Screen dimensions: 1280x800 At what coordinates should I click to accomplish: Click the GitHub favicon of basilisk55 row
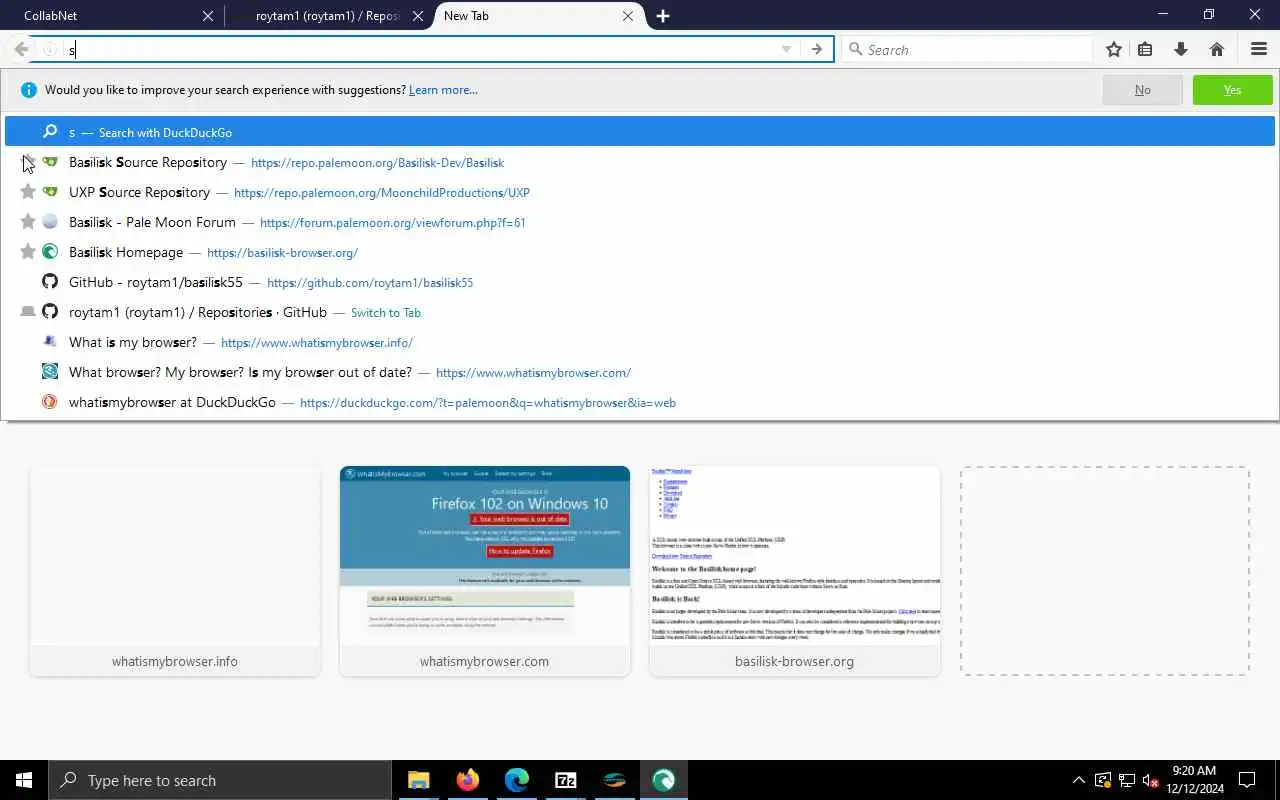[x=50, y=282]
